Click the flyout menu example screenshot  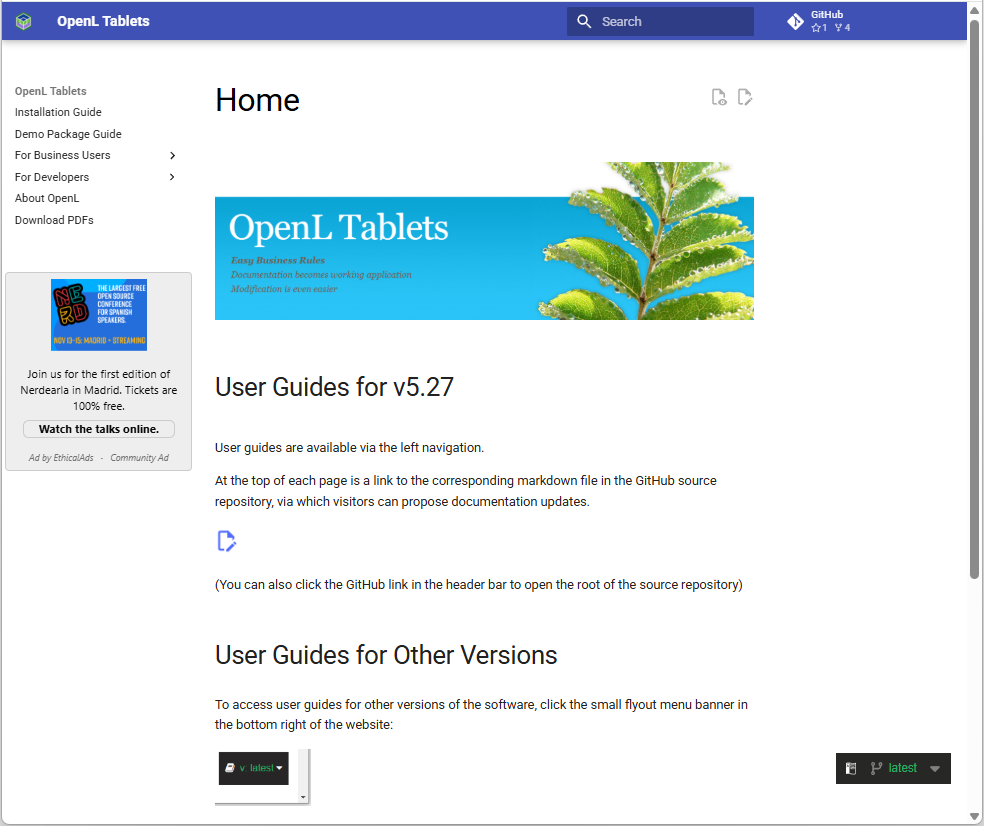(x=262, y=776)
